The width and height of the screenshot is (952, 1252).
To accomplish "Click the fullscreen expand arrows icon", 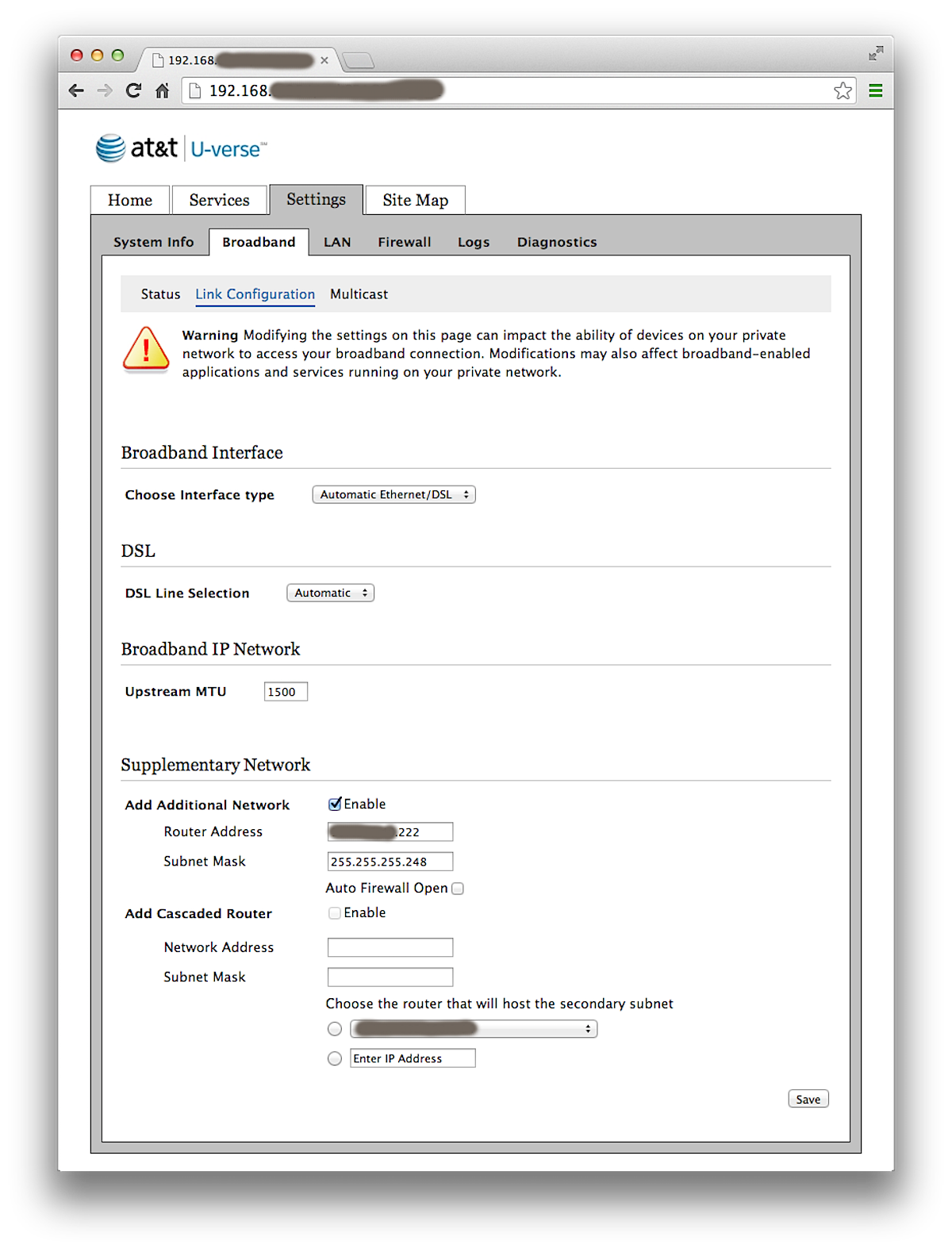I will tap(875, 53).
